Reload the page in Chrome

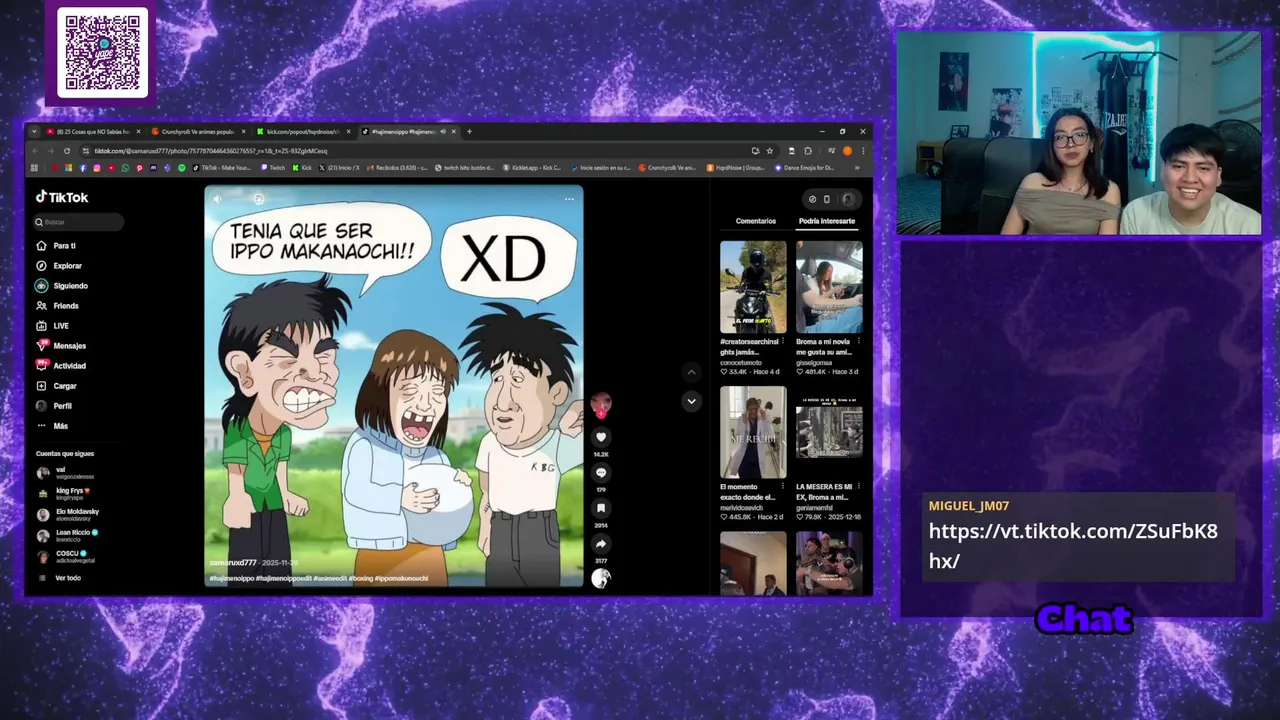[x=67, y=151]
